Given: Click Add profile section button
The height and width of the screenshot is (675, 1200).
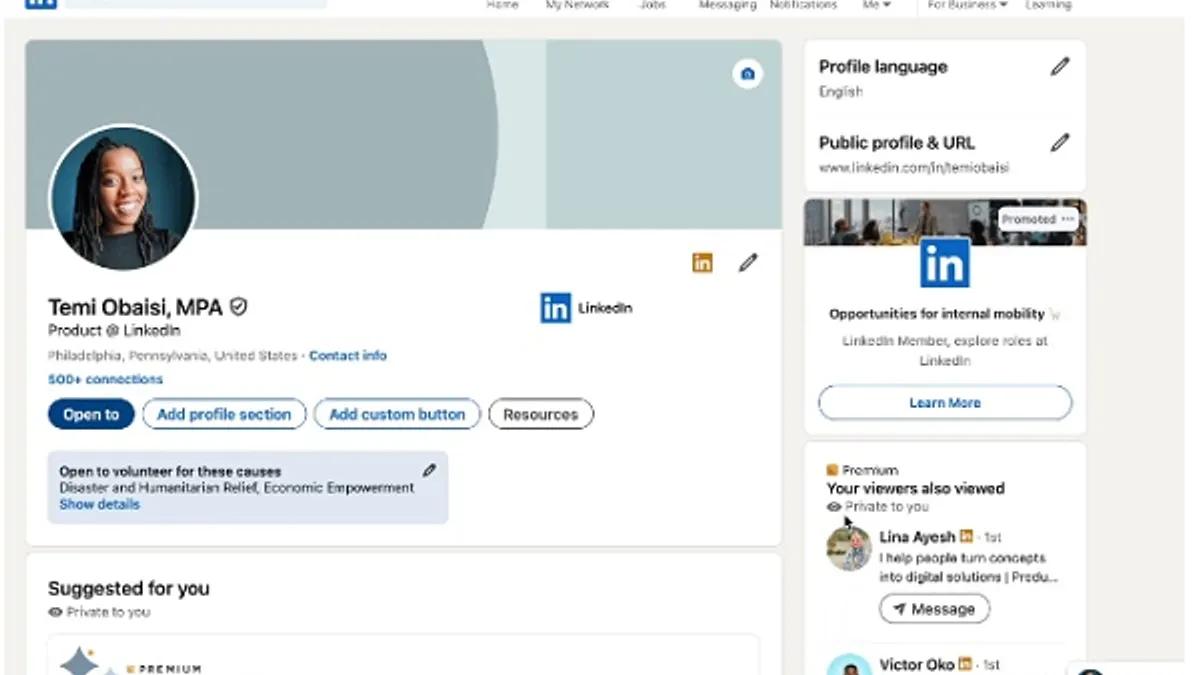Looking at the screenshot, I should (x=224, y=414).
